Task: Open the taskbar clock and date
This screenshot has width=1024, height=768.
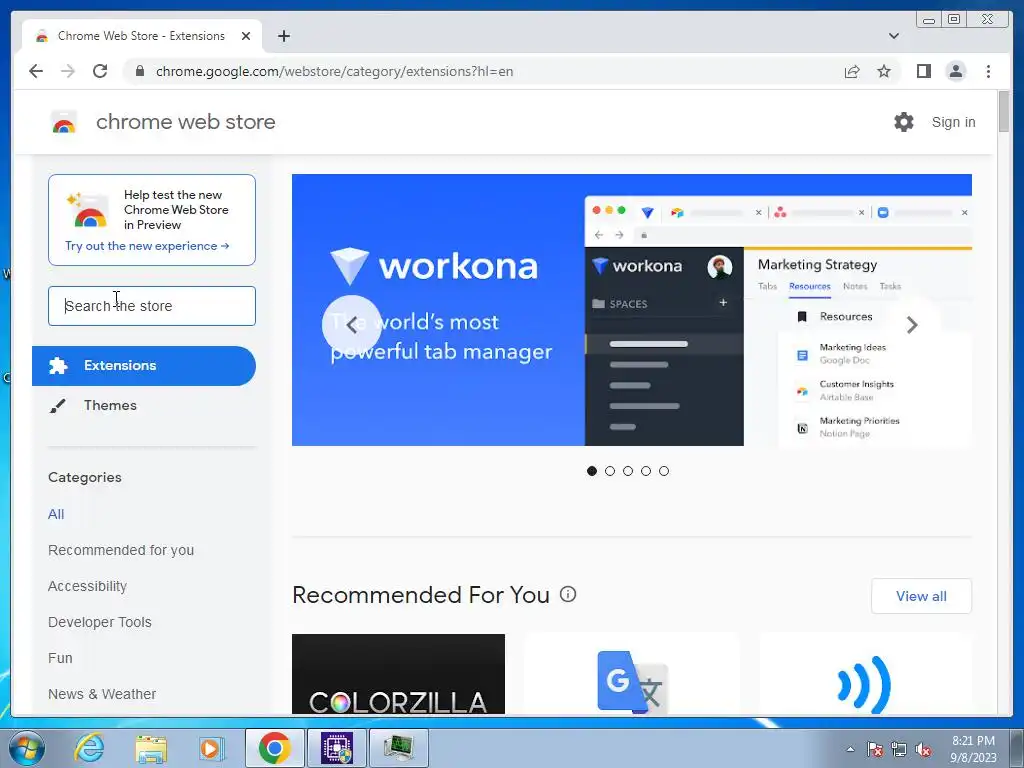Action: click(x=973, y=749)
